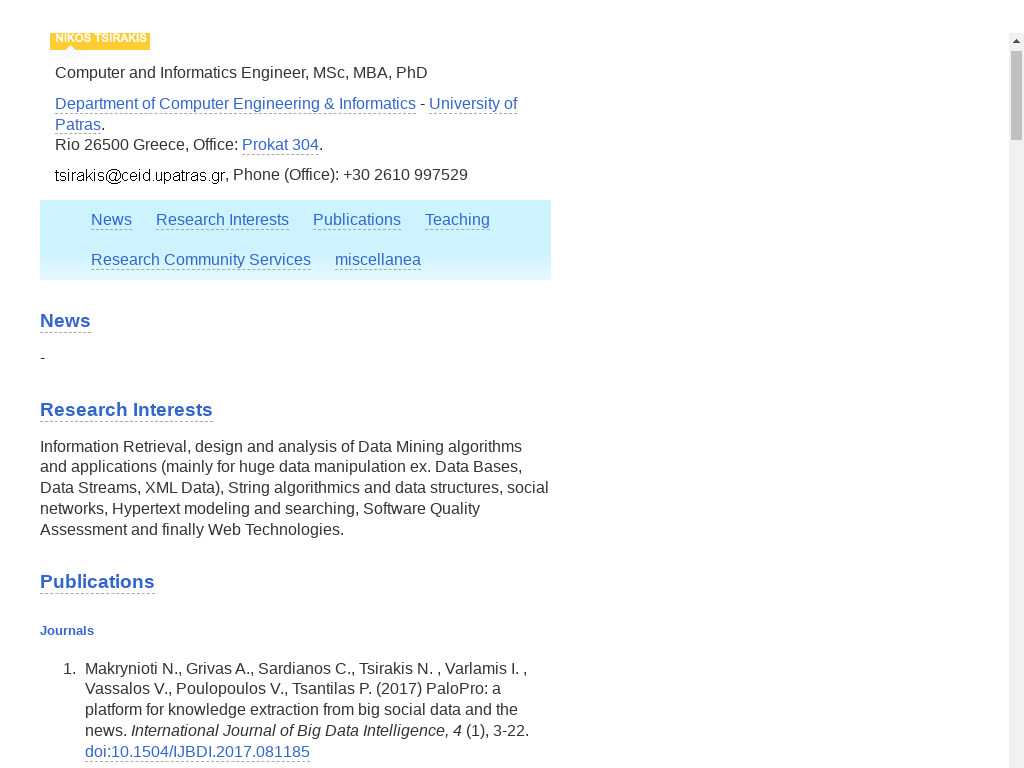Visit the University of Patras link
The image size is (1024, 768).
[x=472, y=104]
